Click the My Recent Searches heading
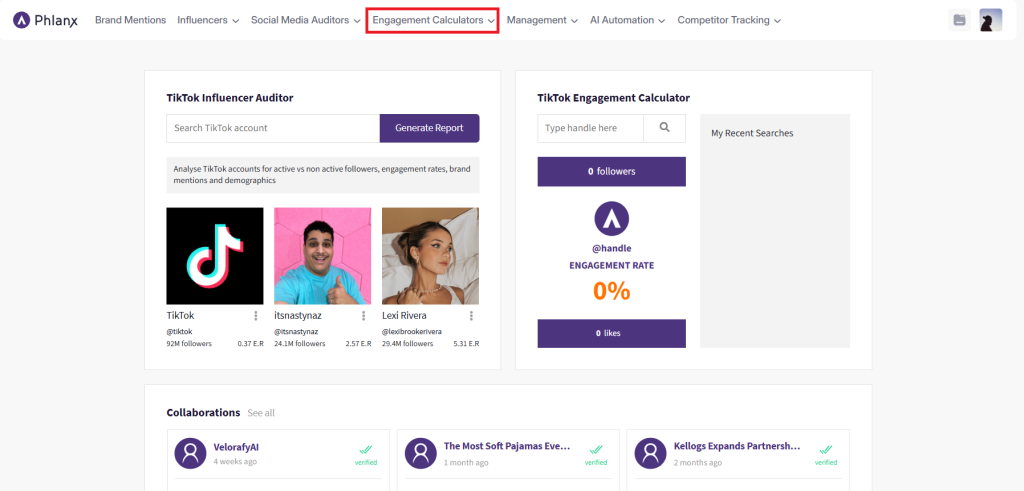1024x491 pixels. pyautogui.click(x=752, y=133)
